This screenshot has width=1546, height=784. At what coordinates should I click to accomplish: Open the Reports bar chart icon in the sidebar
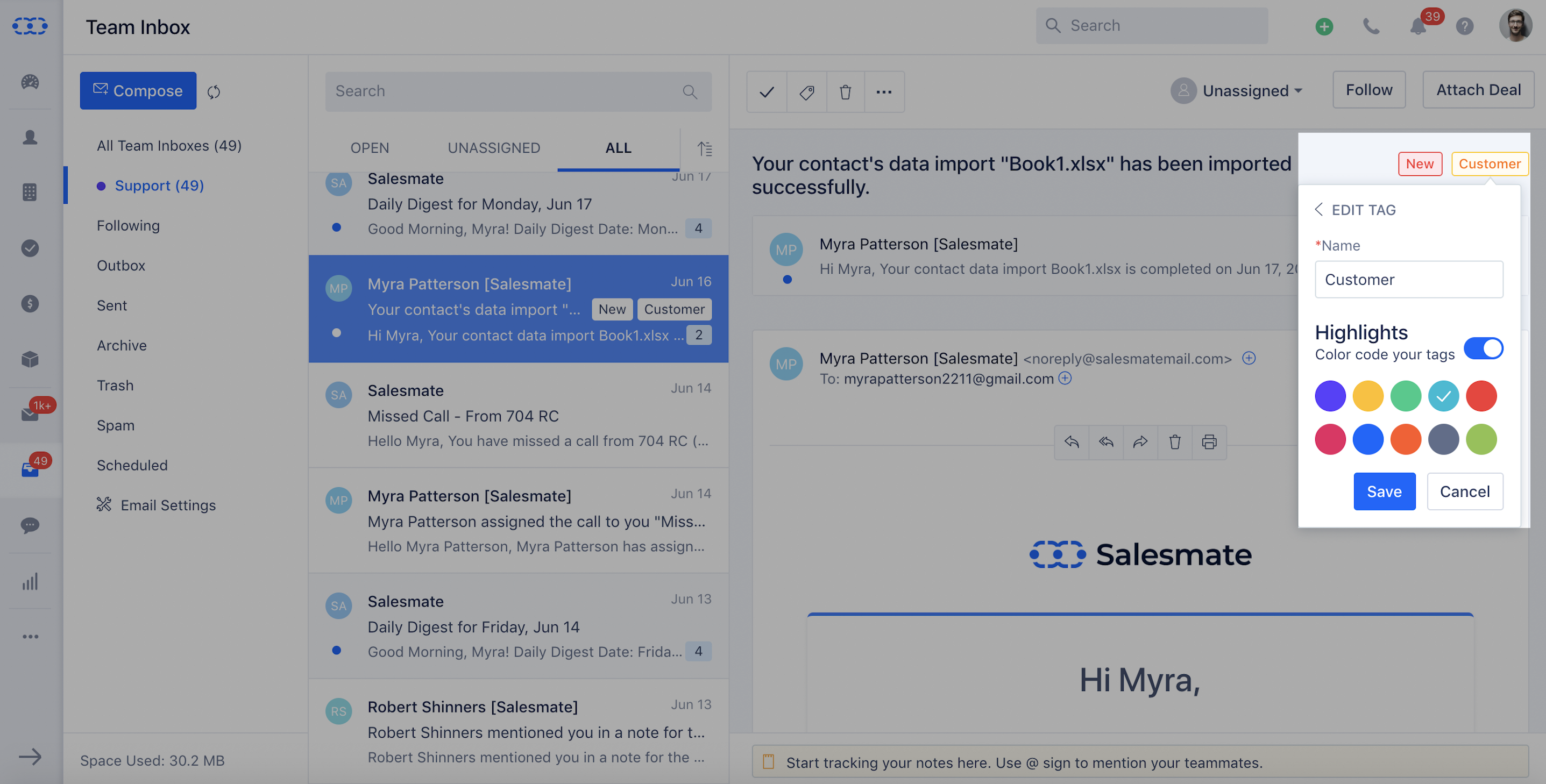30,581
